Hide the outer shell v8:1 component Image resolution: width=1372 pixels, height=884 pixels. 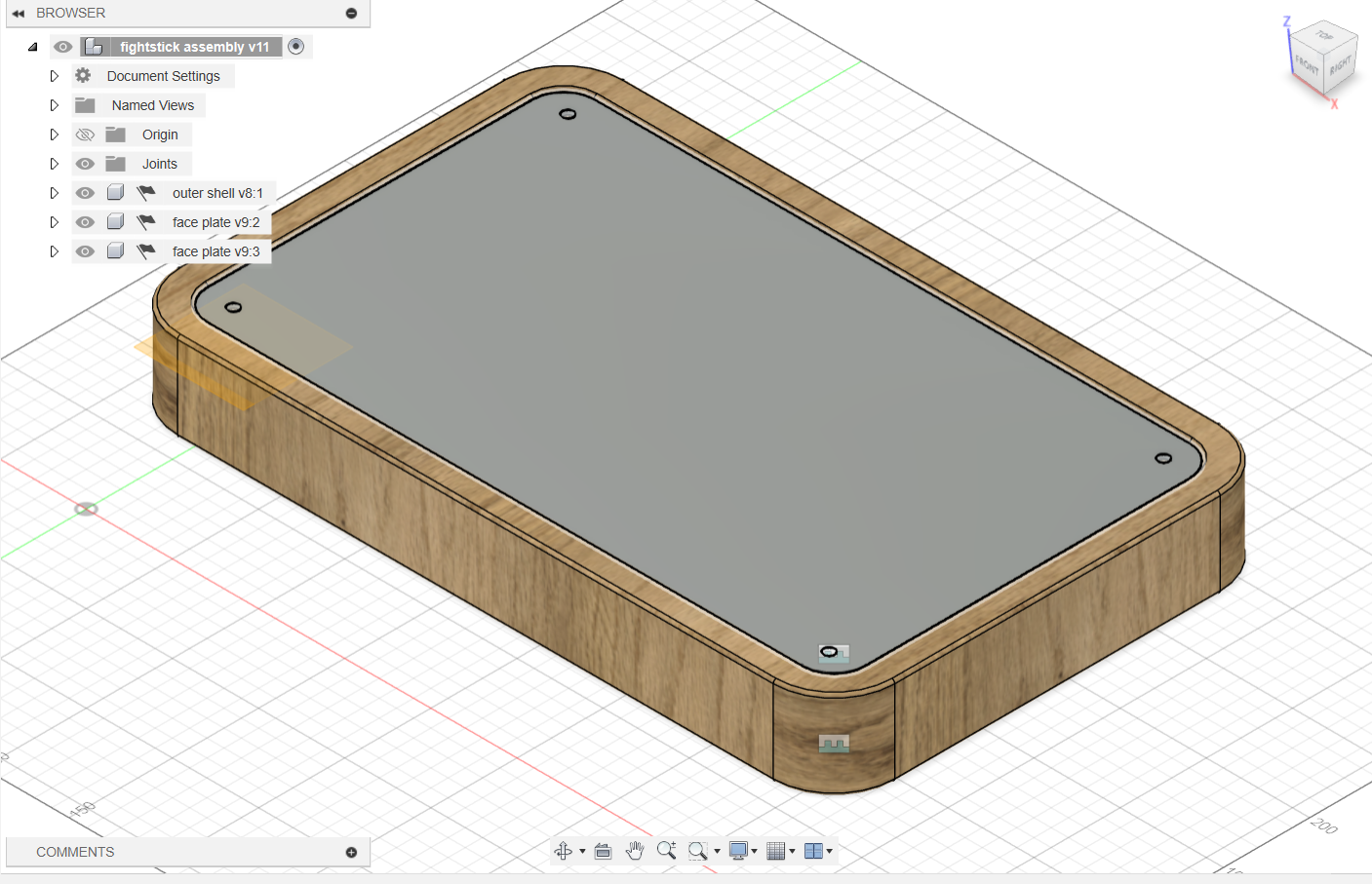point(86,193)
